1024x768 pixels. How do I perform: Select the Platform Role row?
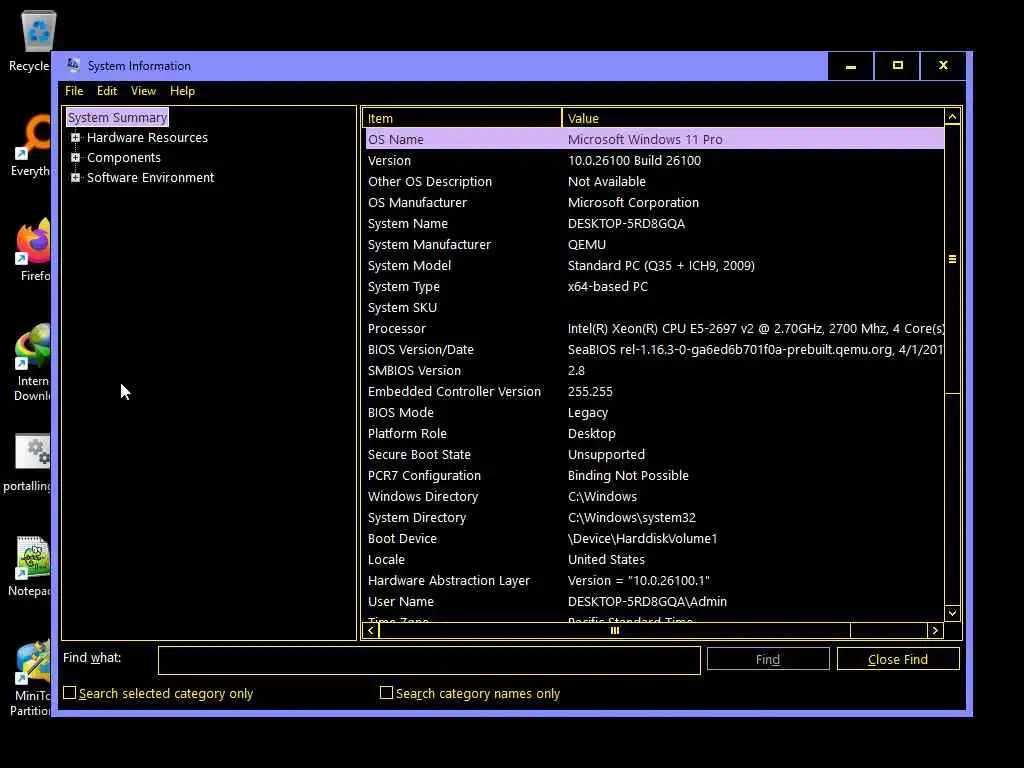tap(654, 434)
